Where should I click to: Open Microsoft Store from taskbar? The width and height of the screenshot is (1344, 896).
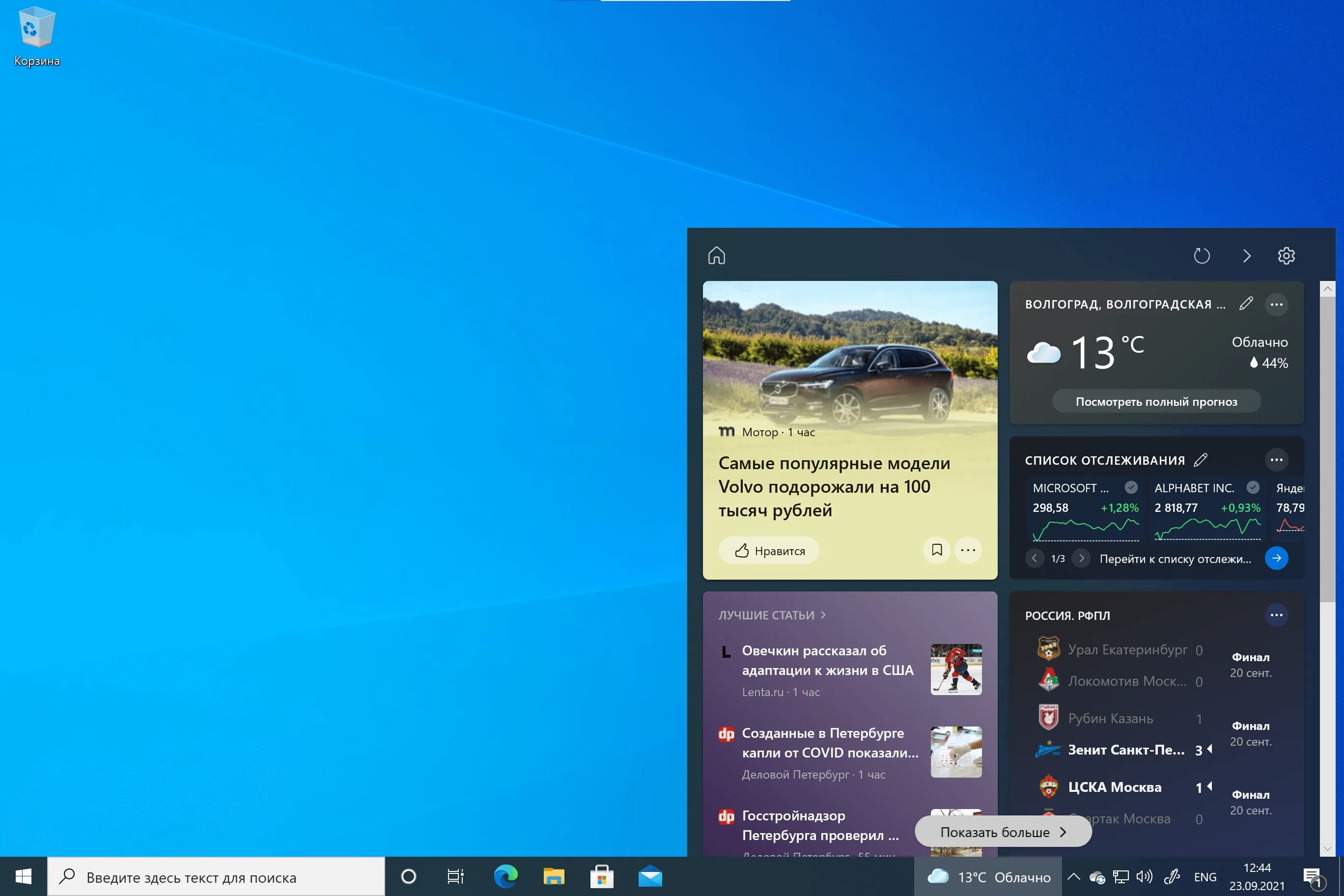pyautogui.click(x=602, y=876)
